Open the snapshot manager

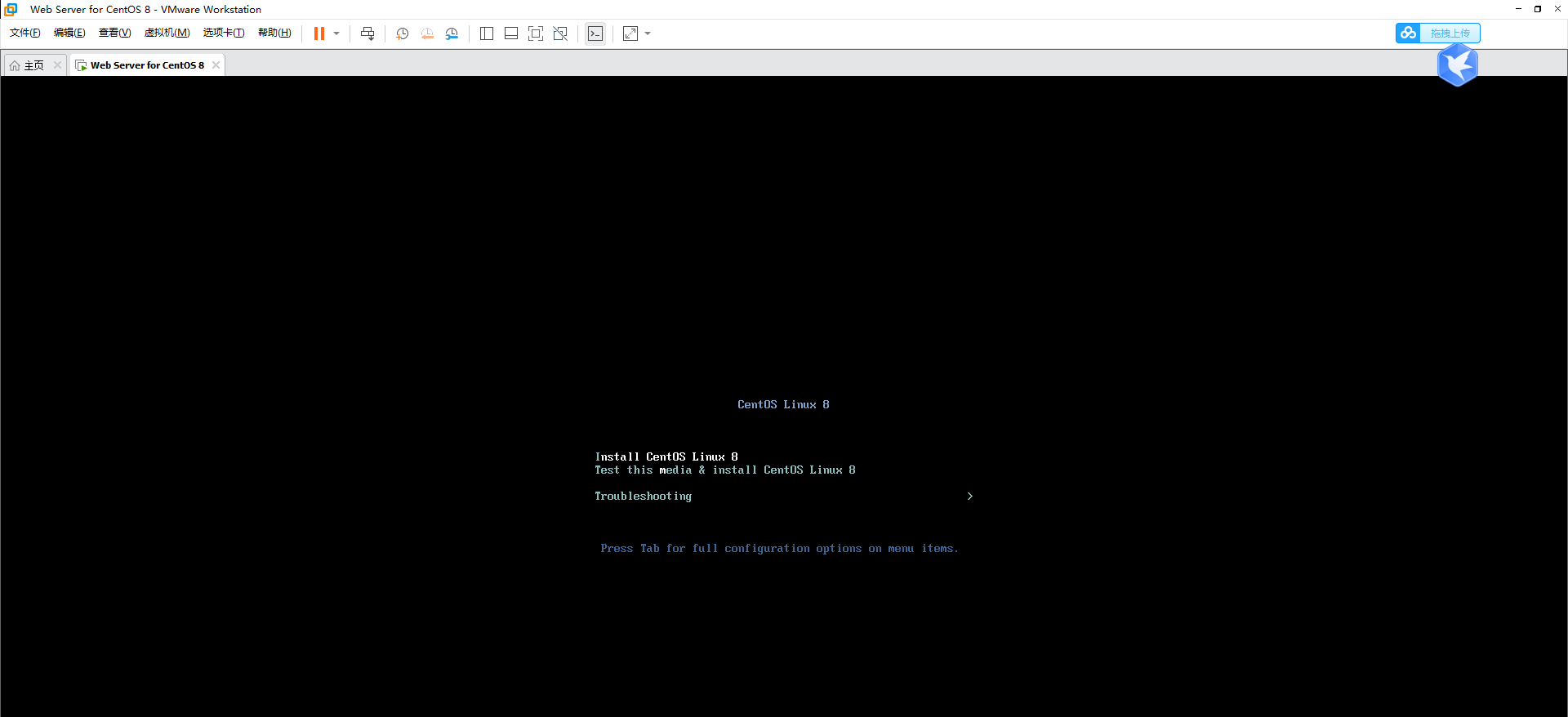pyautogui.click(x=452, y=33)
